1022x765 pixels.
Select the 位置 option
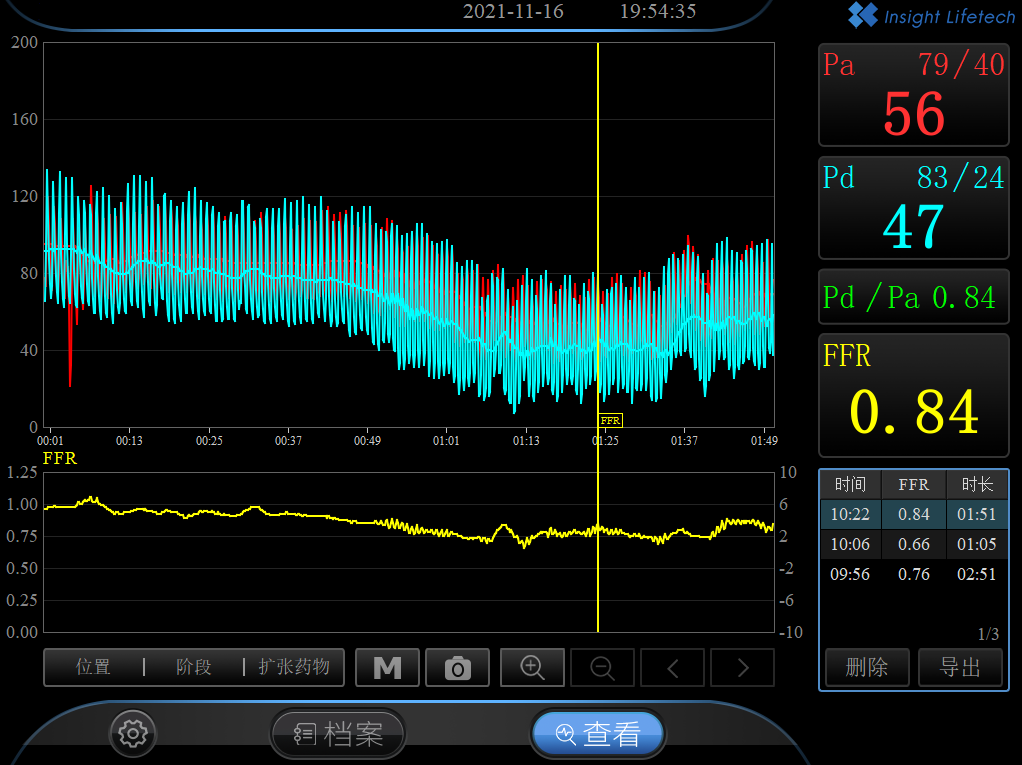click(93, 667)
